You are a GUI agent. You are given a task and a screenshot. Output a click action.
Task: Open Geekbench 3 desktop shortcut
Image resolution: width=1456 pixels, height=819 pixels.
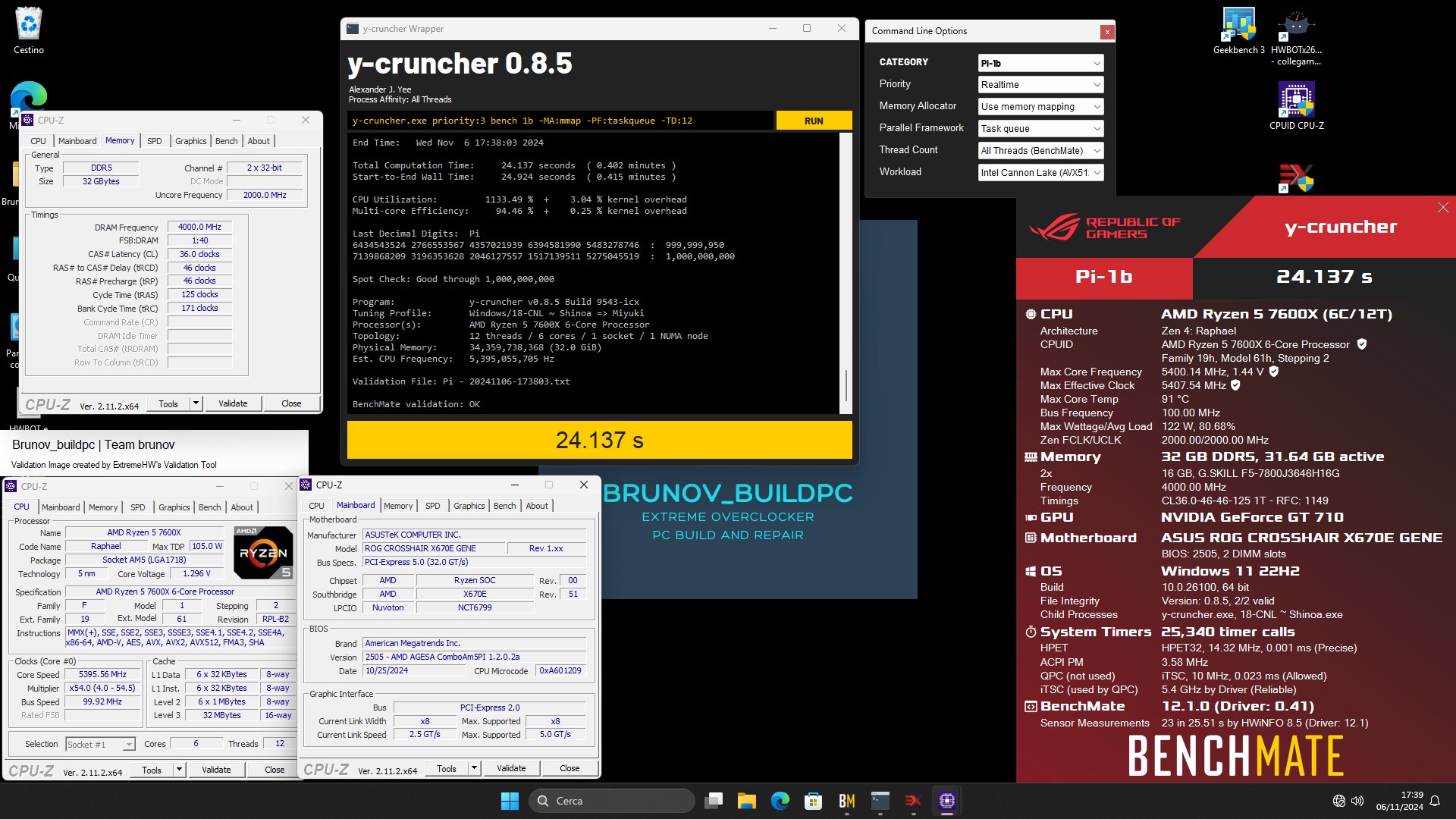pos(1238,30)
